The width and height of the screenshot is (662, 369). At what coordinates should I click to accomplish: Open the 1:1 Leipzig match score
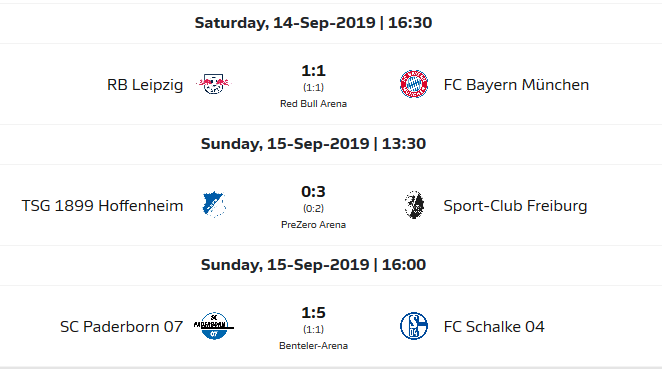point(313,71)
